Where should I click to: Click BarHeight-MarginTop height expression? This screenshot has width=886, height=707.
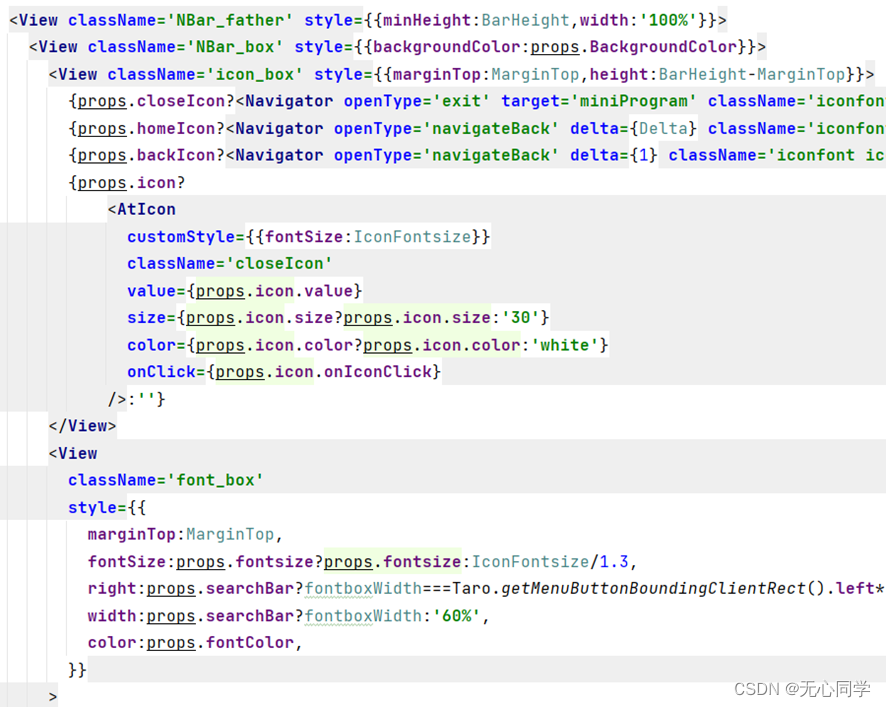[x=752, y=75]
